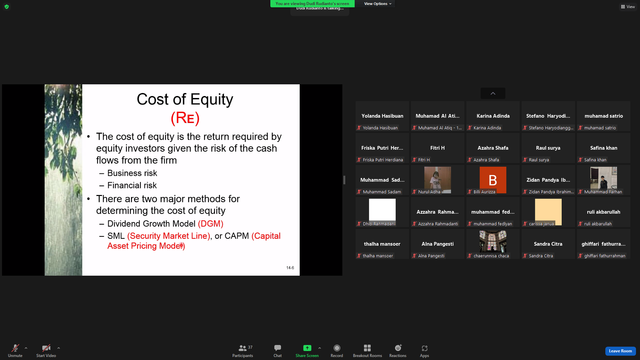Select muhammad fedlyan's participant tile
Viewport: 640px width, 360px height.
coord(493,212)
